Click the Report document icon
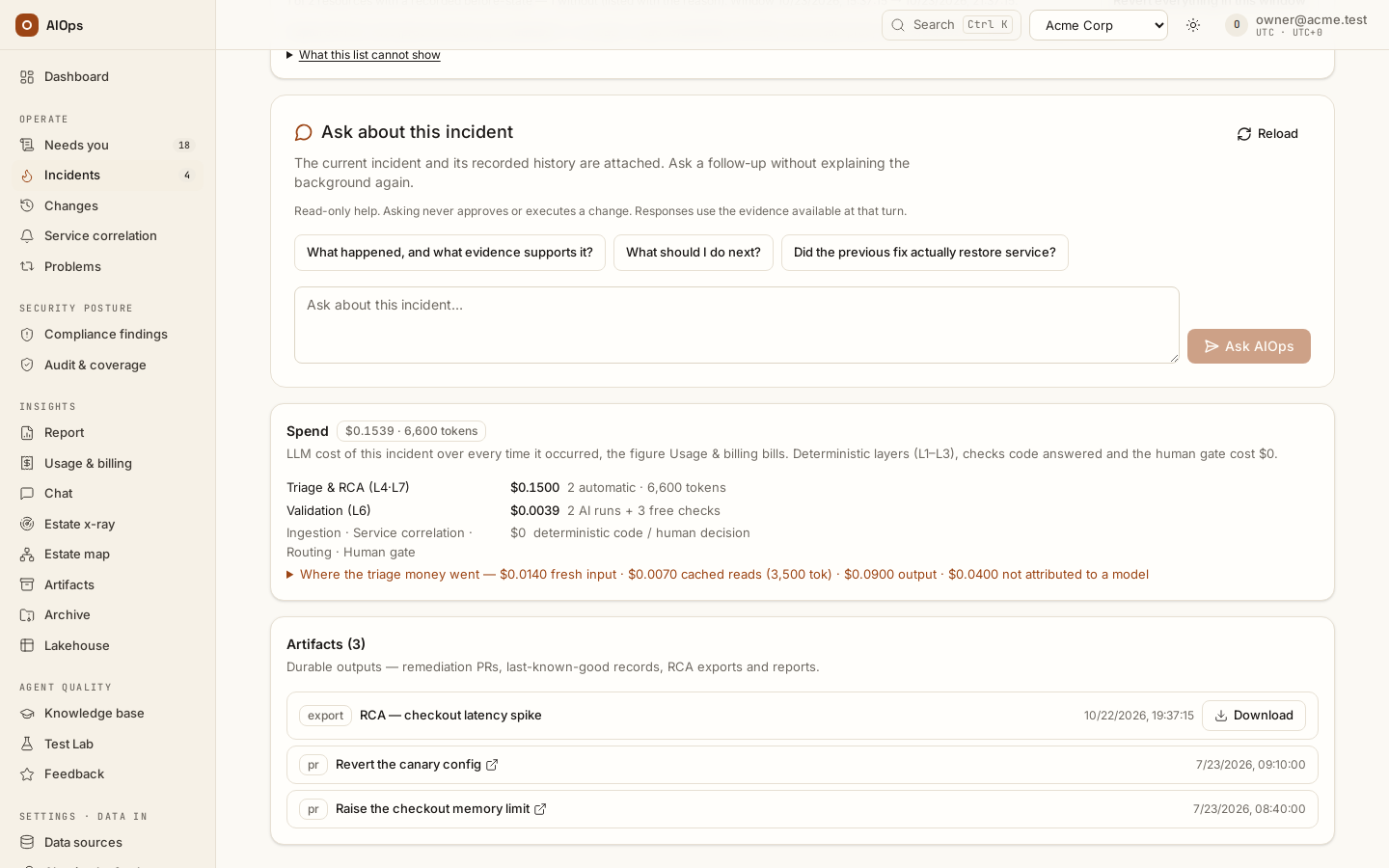 point(27,433)
